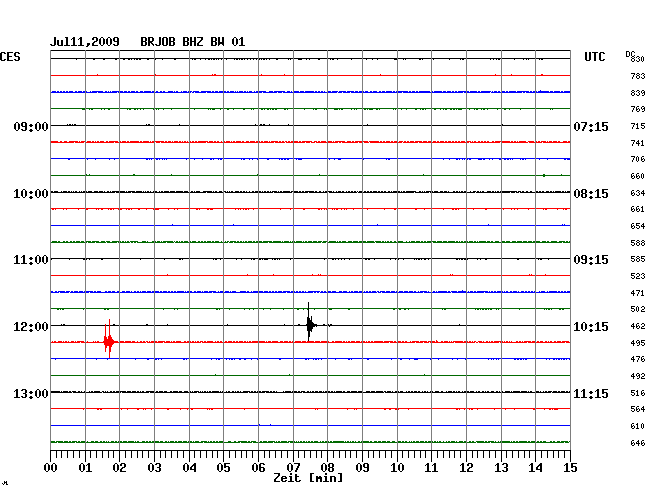The width and height of the screenshot is (650, 494).
Task: Click the 11:15 UTC time label
Action: pyautogui.click(x=591, y=393)
